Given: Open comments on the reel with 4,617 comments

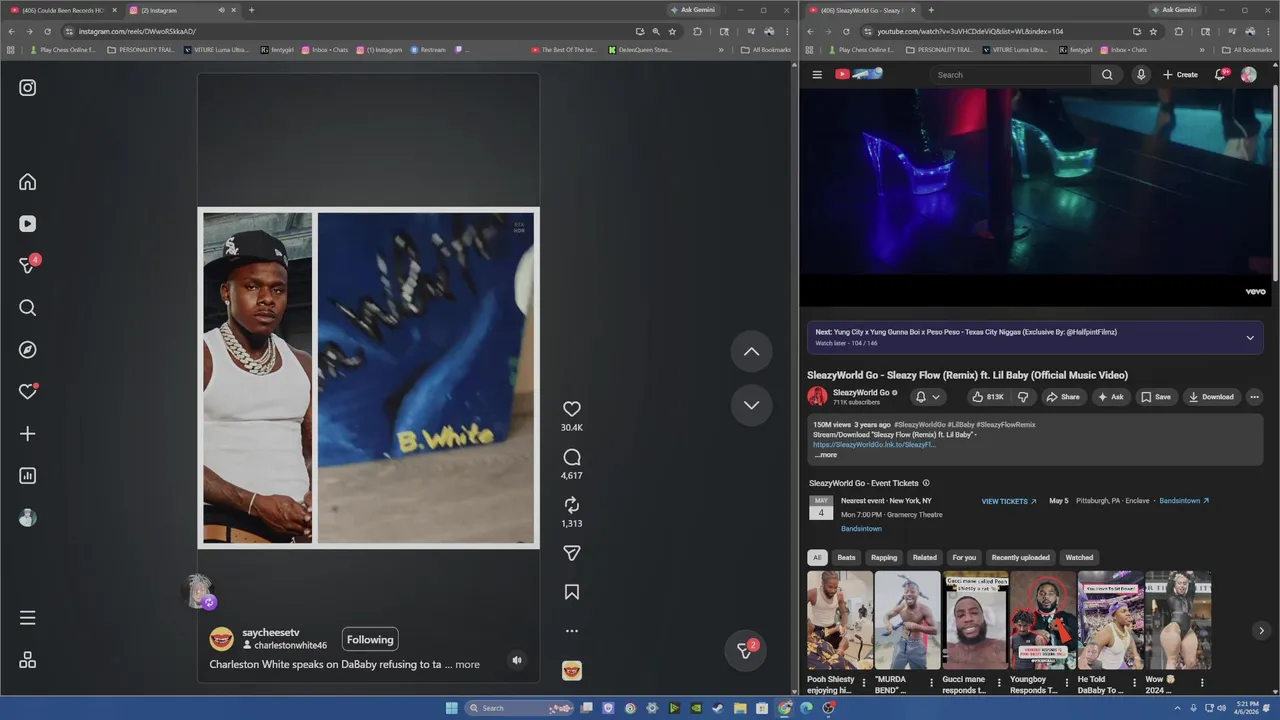Looking at the screenshot, I should (x=572, y=457).
